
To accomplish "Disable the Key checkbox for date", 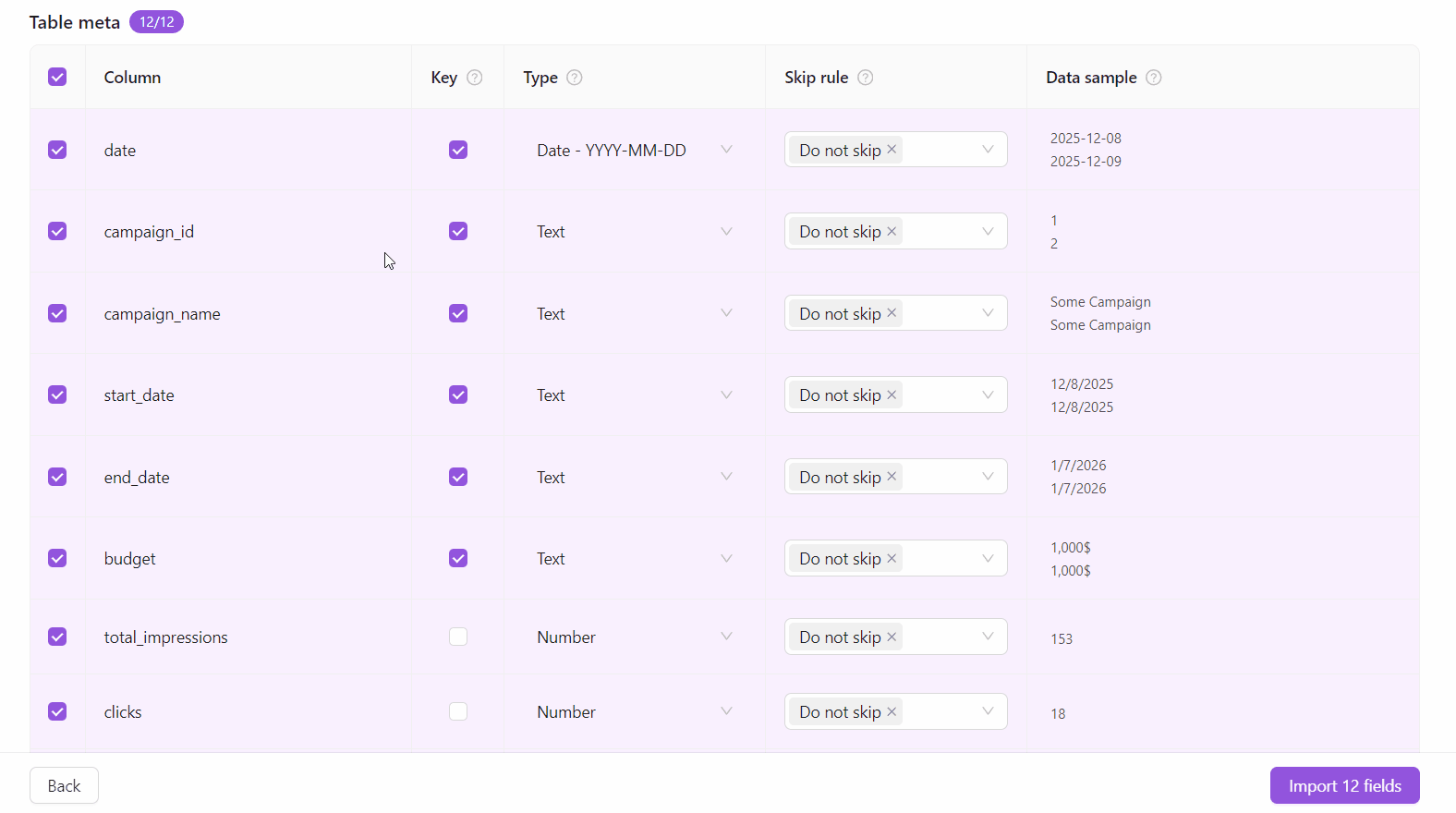I will (458, 150).
